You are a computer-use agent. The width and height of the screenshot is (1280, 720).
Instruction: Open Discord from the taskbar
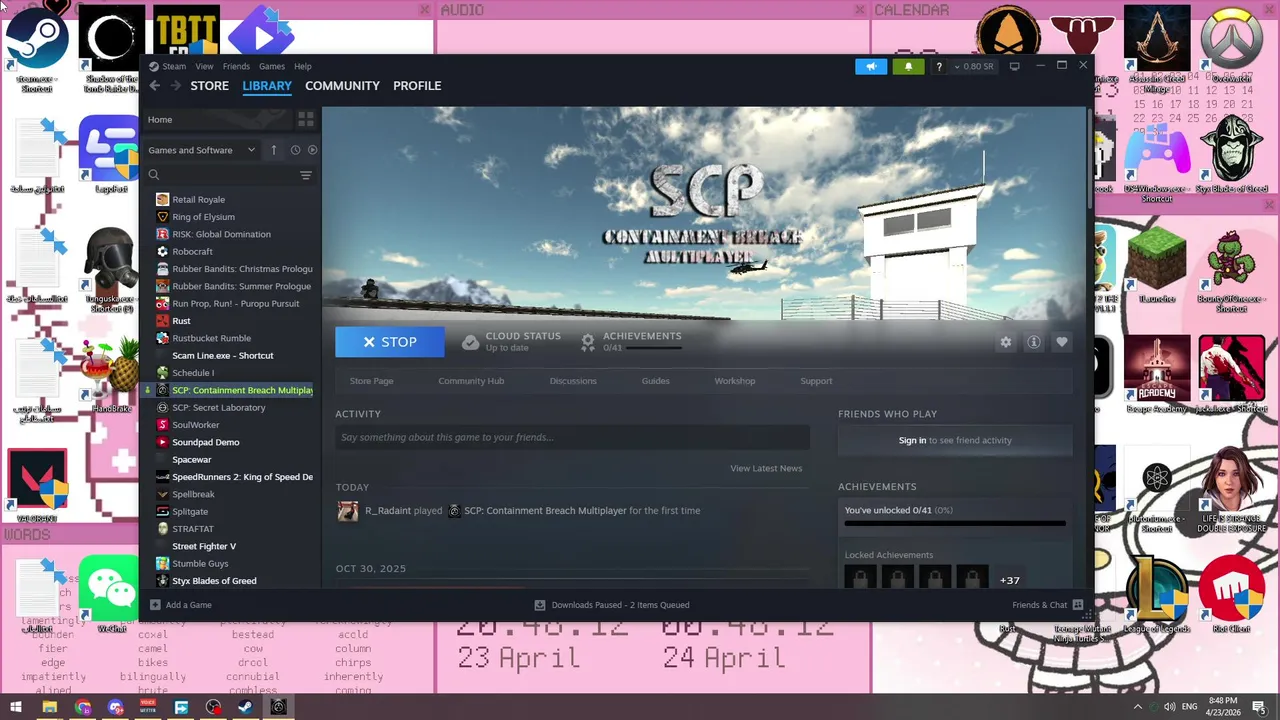tap(115, 707)
